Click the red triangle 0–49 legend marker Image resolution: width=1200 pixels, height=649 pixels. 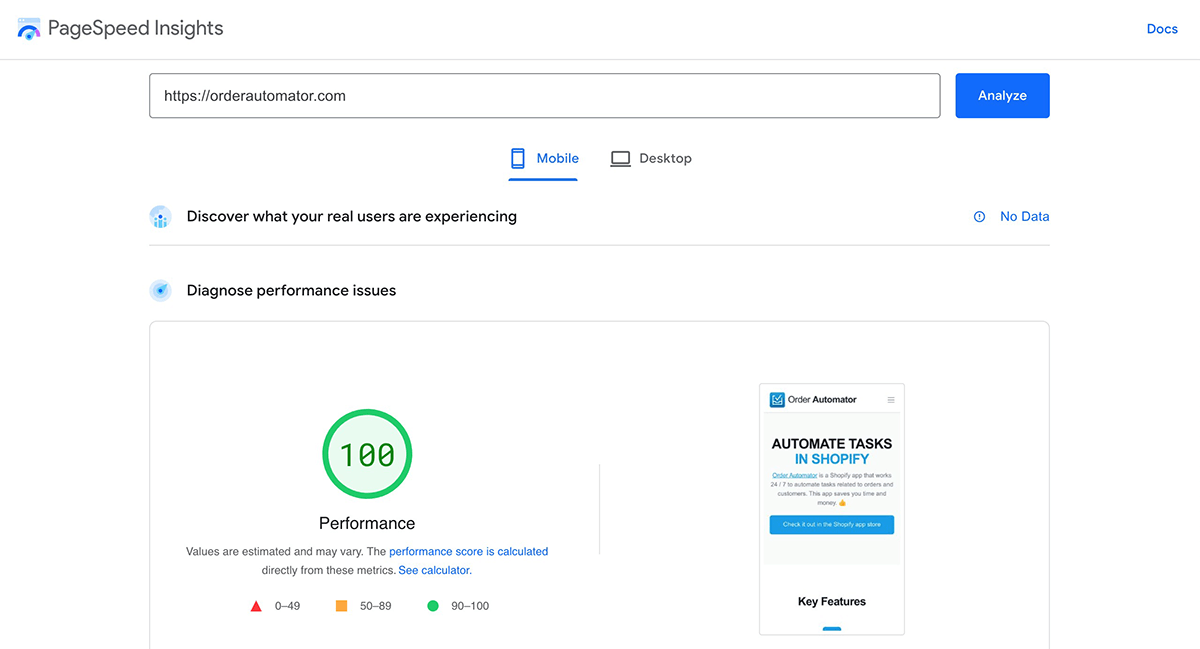(256, 606)
